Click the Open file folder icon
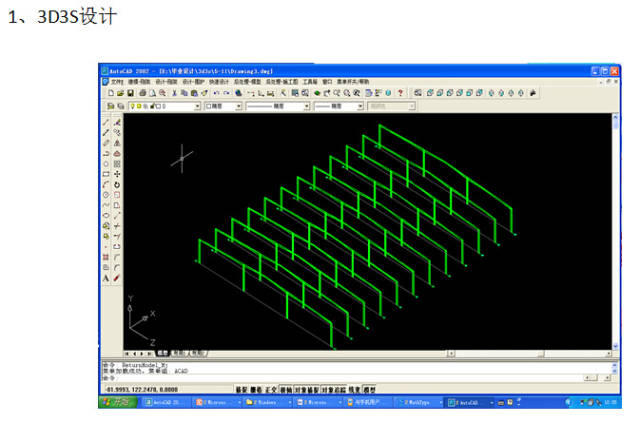640x423 pixels. coord(120,94)
